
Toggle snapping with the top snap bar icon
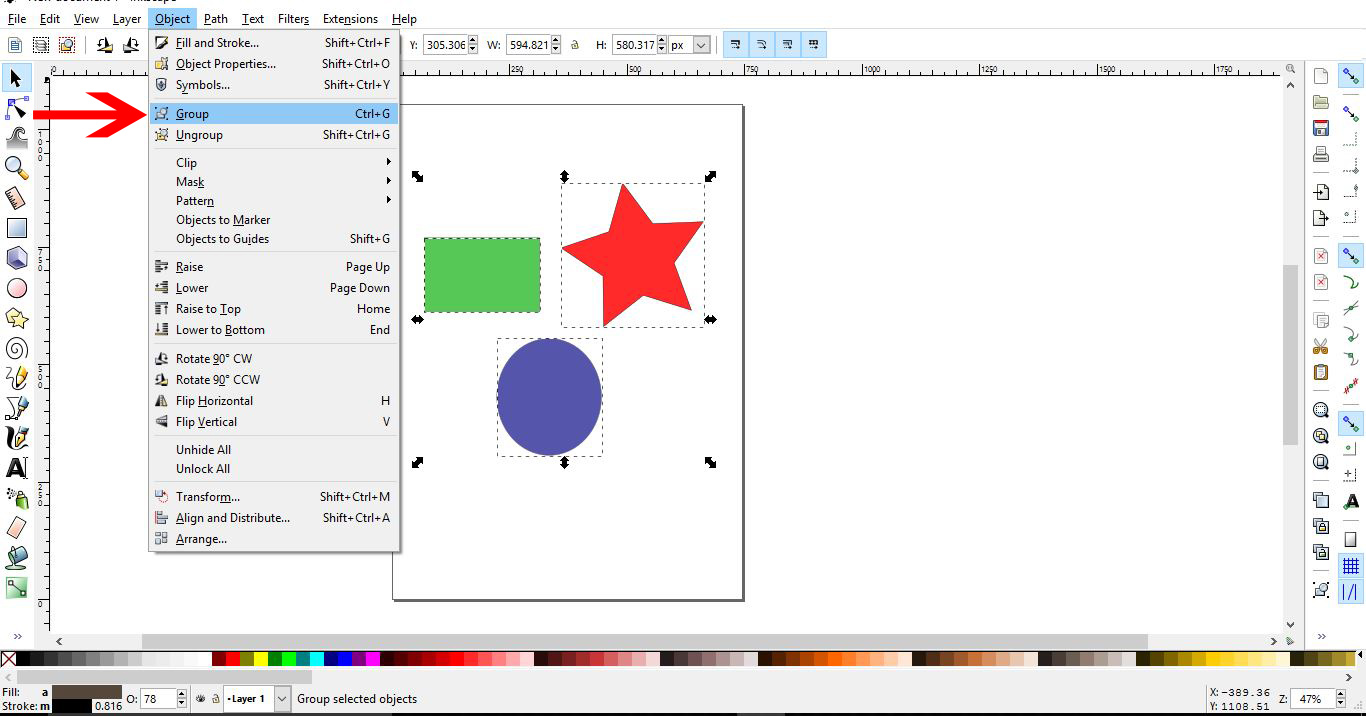tap(1350, 75)
